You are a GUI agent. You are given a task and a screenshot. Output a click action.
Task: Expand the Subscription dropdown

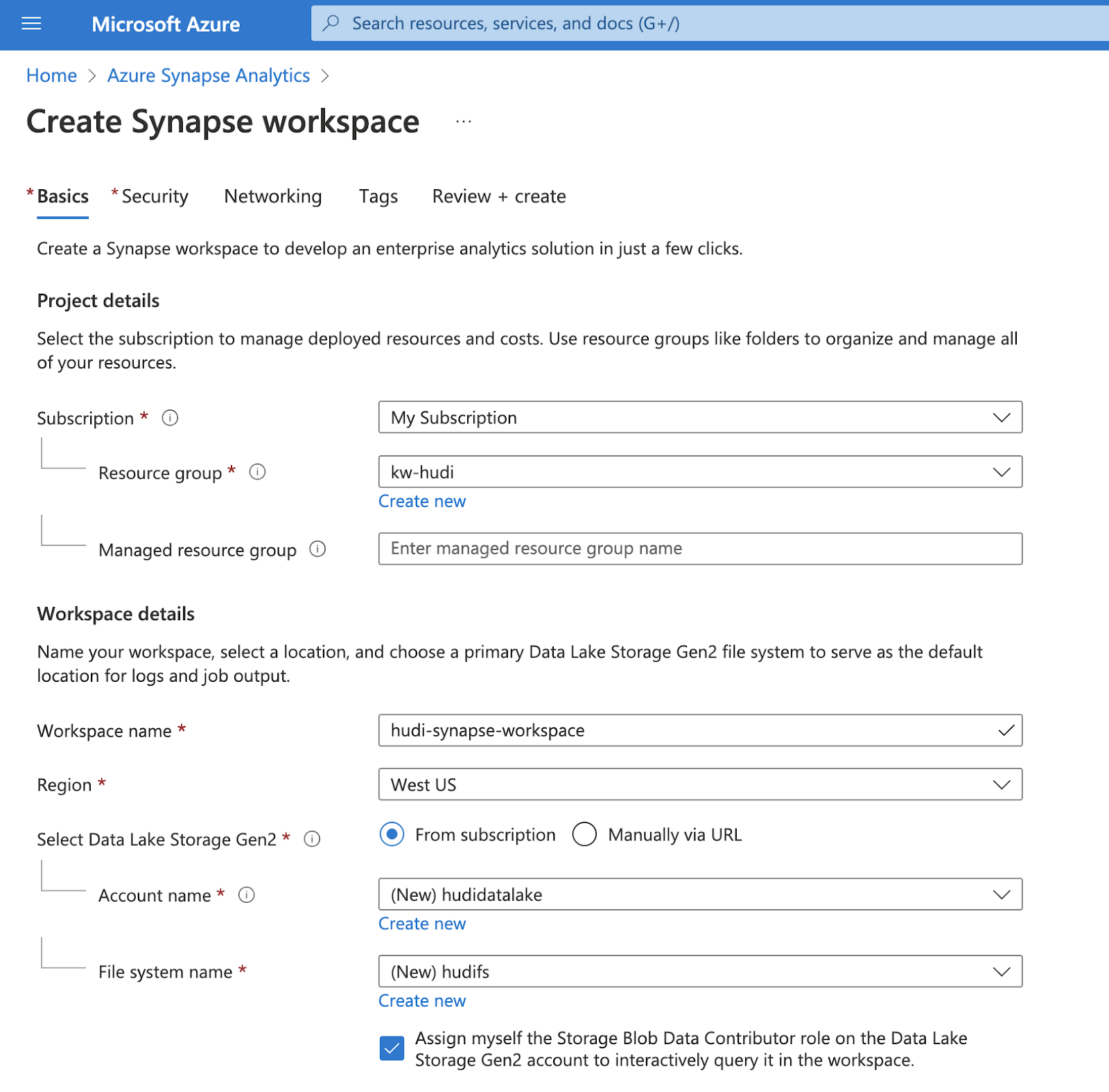[700, 417]
